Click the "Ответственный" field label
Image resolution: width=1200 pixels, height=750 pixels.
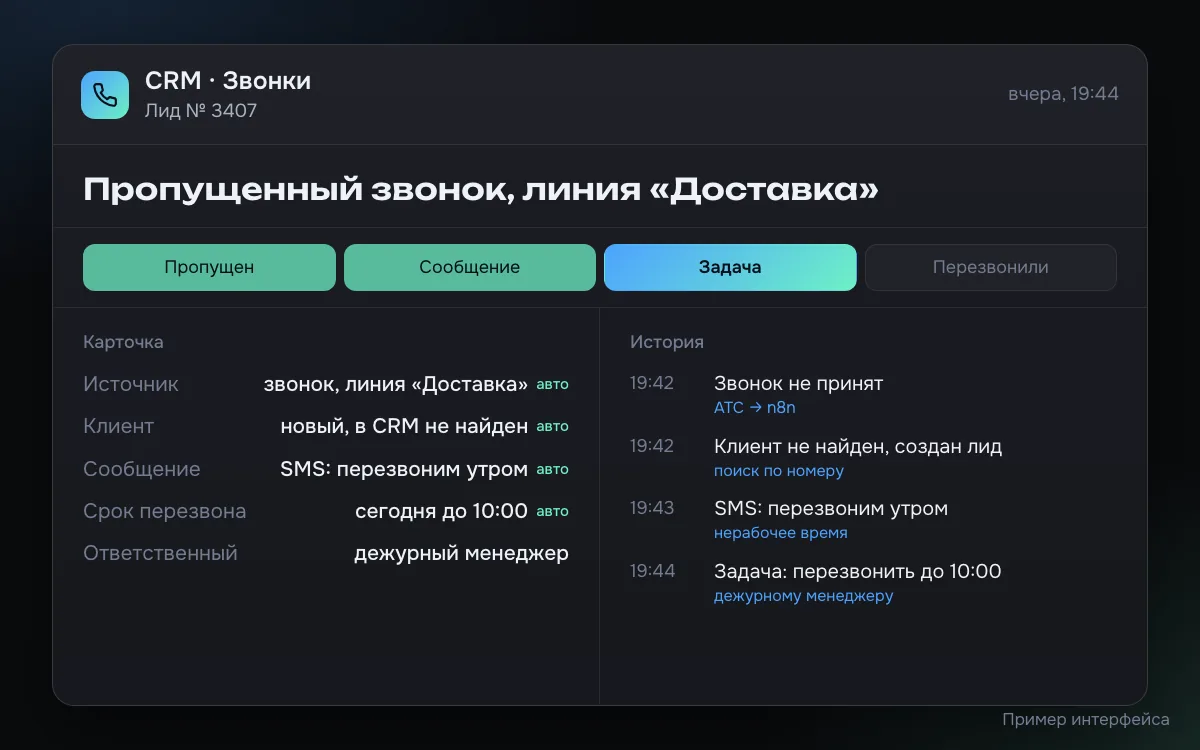point(161,553)
